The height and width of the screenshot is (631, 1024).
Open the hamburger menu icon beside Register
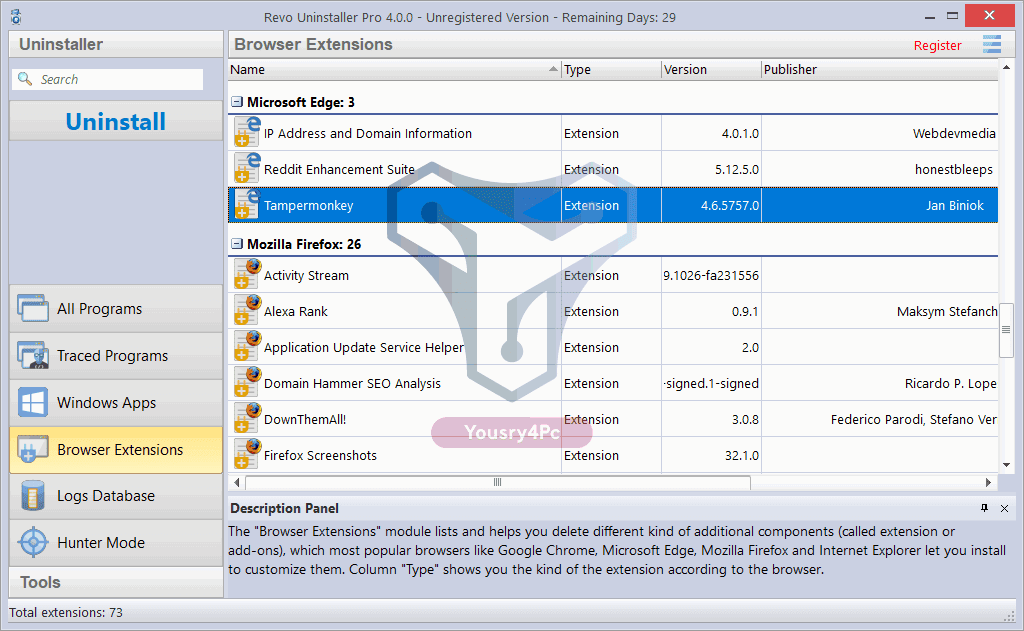pyautogui.click(x=991, y=44)
